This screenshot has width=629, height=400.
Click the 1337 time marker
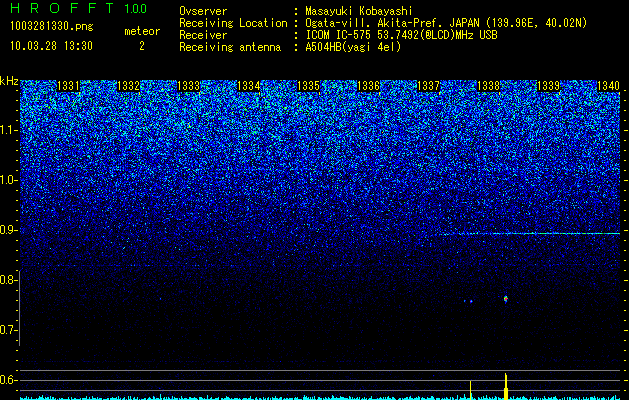[428, 86]
